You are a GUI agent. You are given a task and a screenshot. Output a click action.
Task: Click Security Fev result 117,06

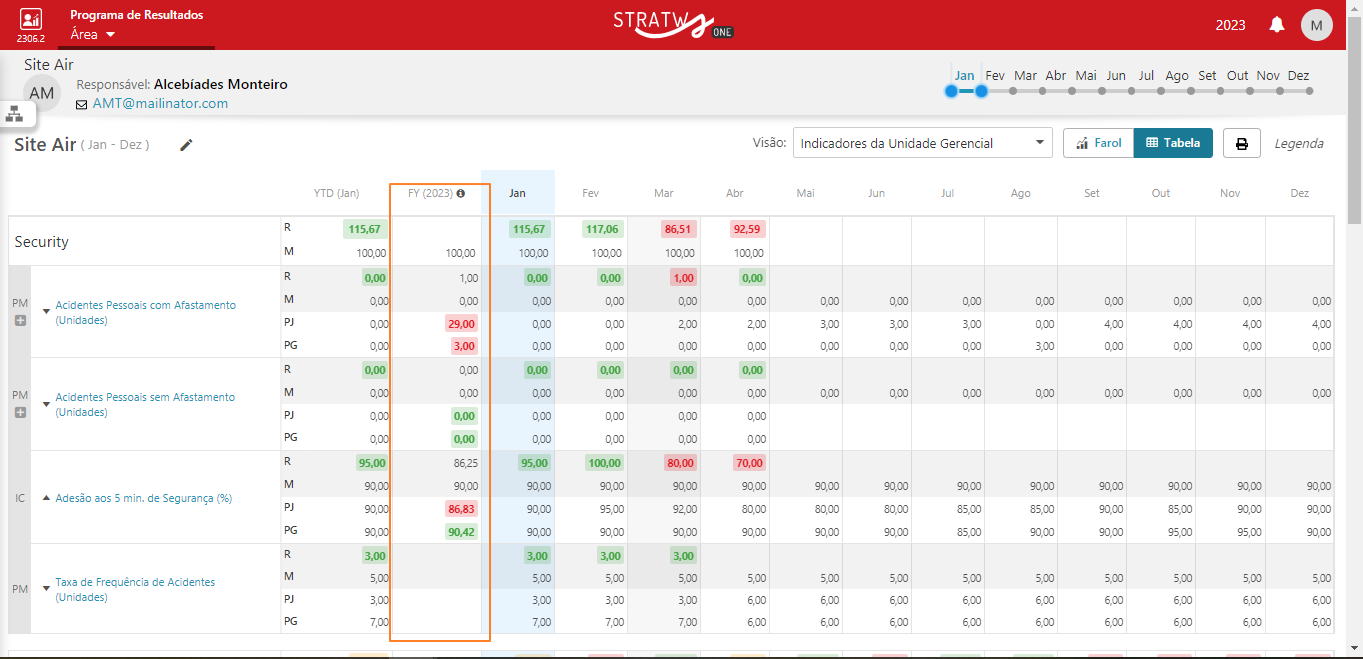(x=603, y=229)
